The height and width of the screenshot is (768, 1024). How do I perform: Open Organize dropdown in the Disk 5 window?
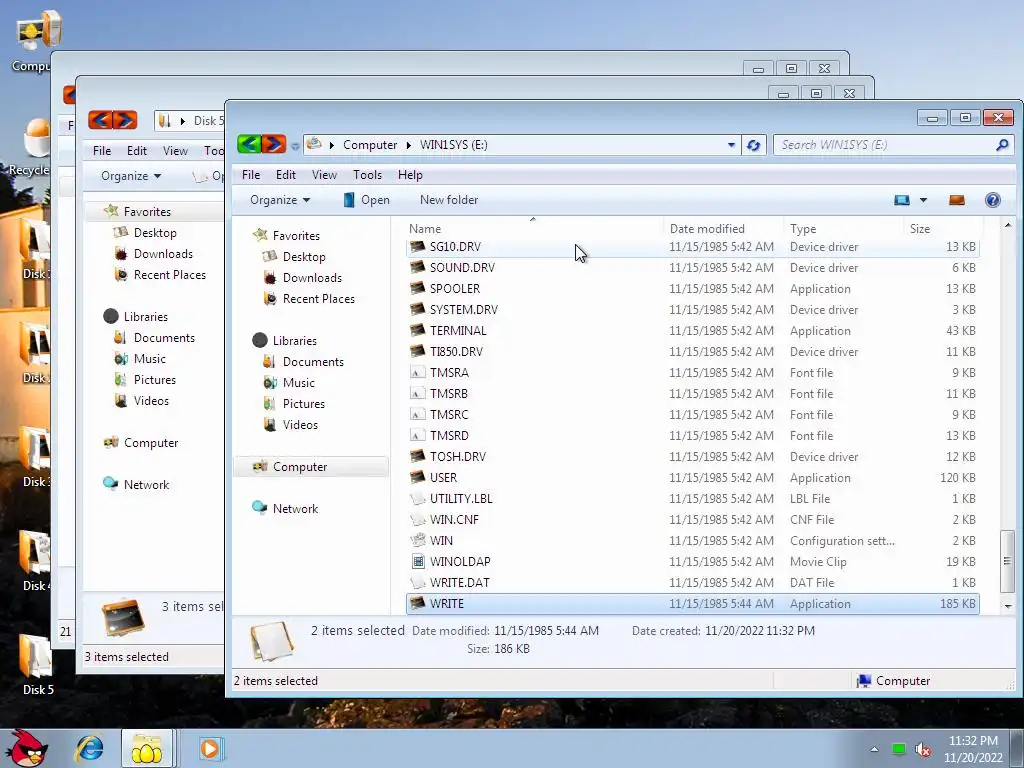point(131,176)
